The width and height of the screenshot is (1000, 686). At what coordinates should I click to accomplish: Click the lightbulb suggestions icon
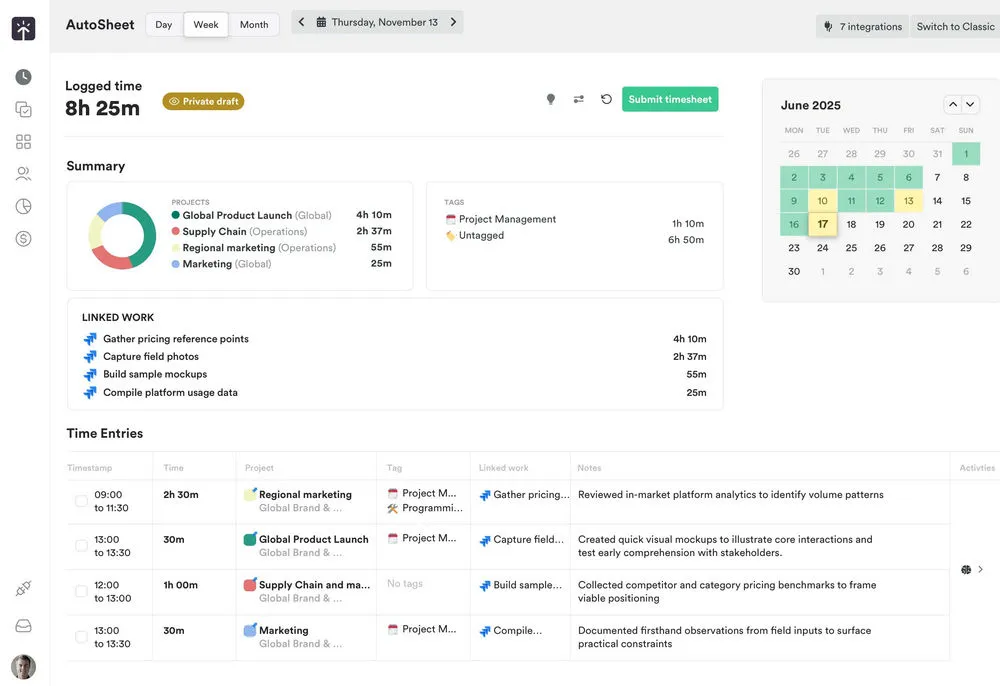tap(551, 99)
